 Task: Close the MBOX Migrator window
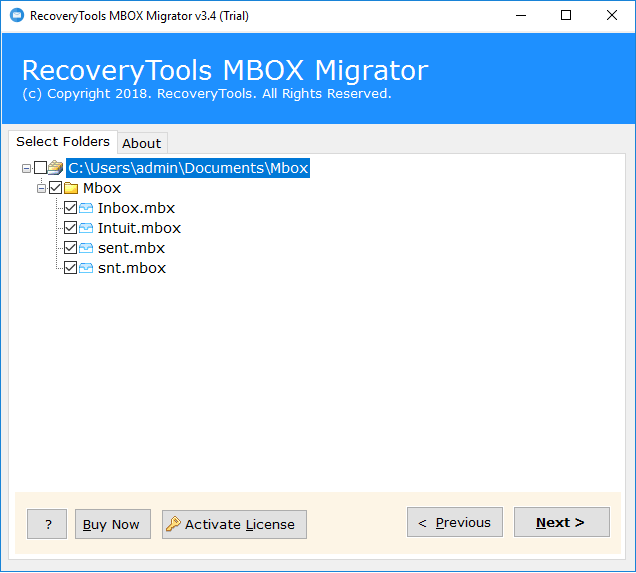[x=612, y=15]
